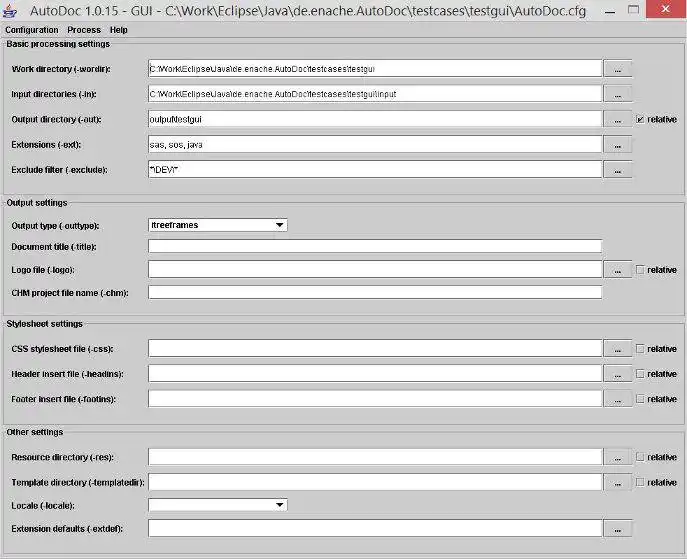687x559 pixels.
Task: Check relative for Header insert file
Action: [x=640, y=374]
